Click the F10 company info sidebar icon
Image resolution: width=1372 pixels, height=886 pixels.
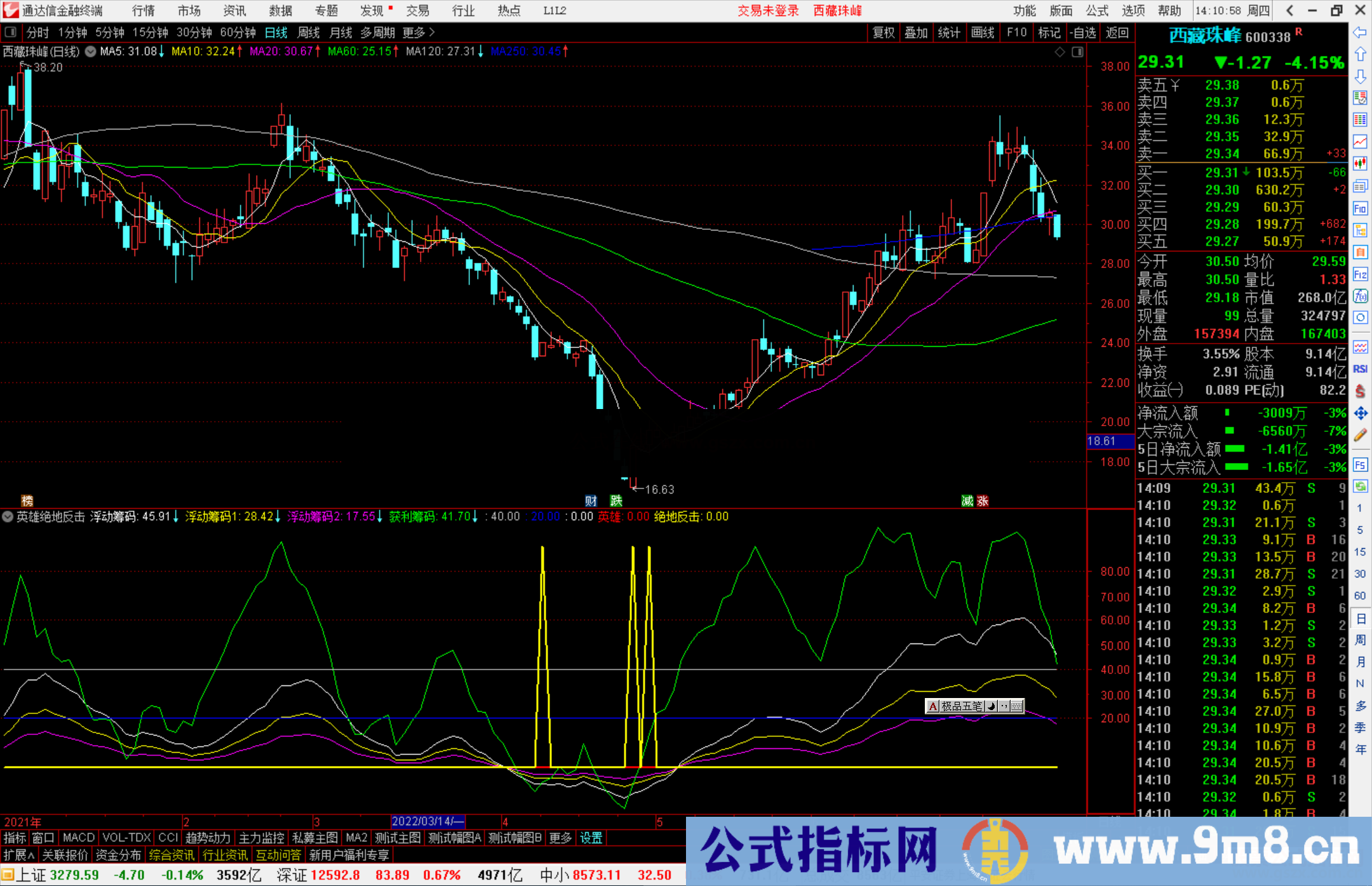1360,208
